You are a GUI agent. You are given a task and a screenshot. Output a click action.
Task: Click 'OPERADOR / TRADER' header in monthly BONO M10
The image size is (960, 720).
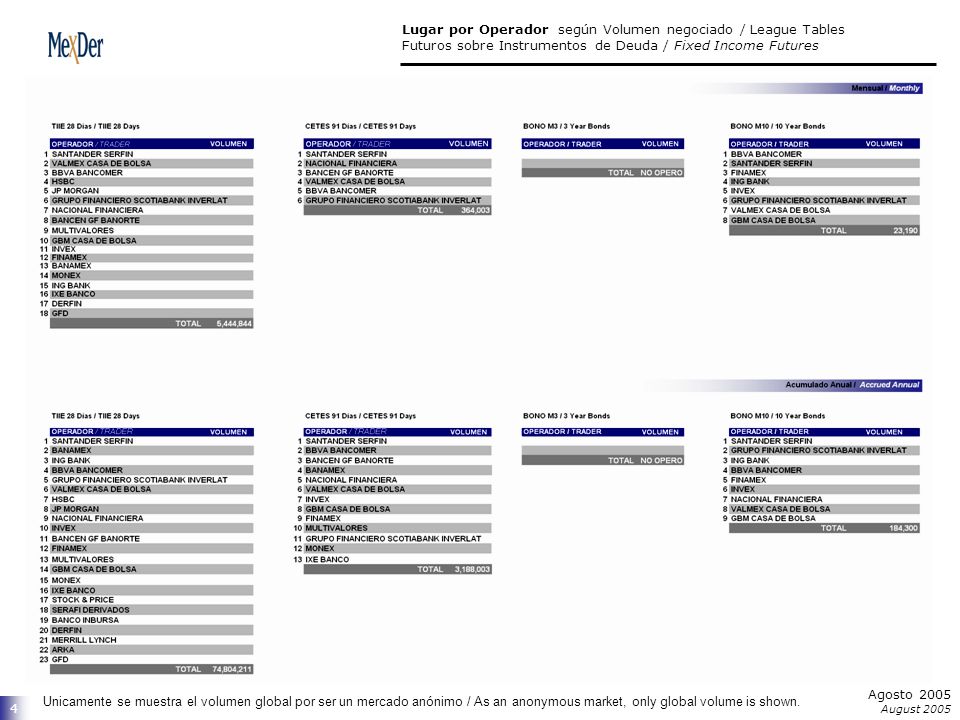pos(770,144)
